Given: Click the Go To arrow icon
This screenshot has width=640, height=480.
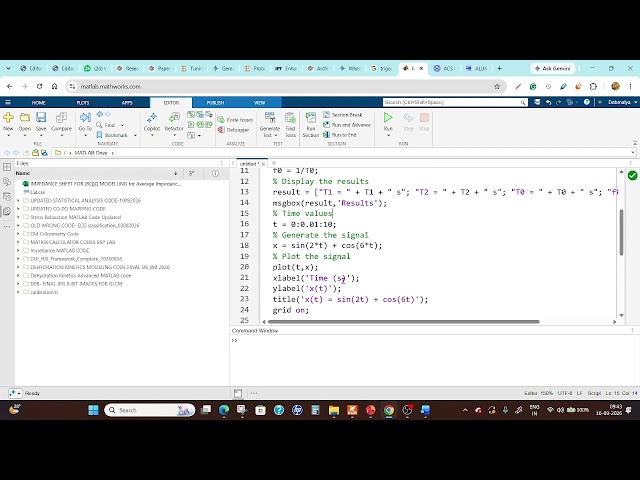Looking at the screenshot, I should tap(85, 118).
